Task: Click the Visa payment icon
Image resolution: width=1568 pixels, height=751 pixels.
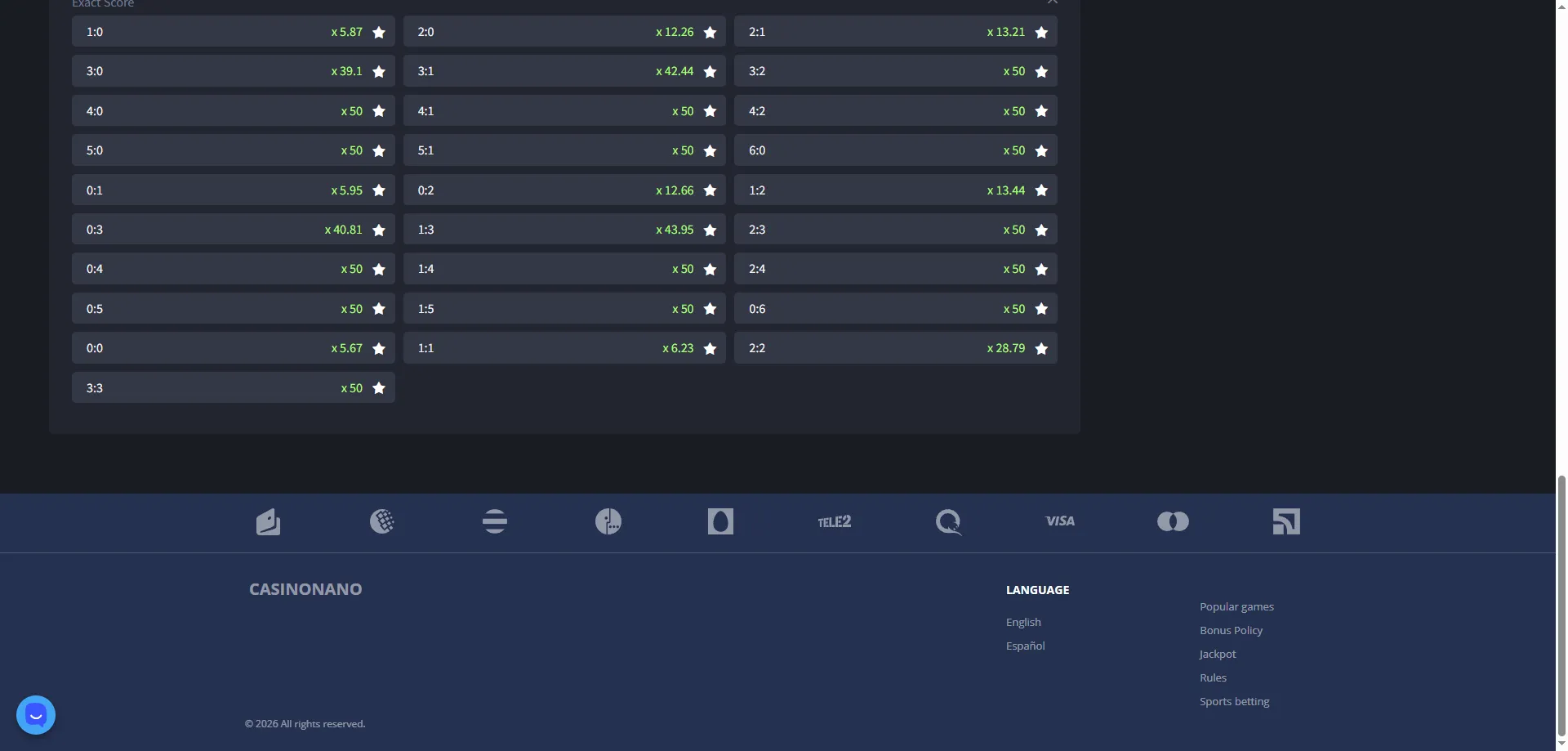Action: [x=1060, y=521]
